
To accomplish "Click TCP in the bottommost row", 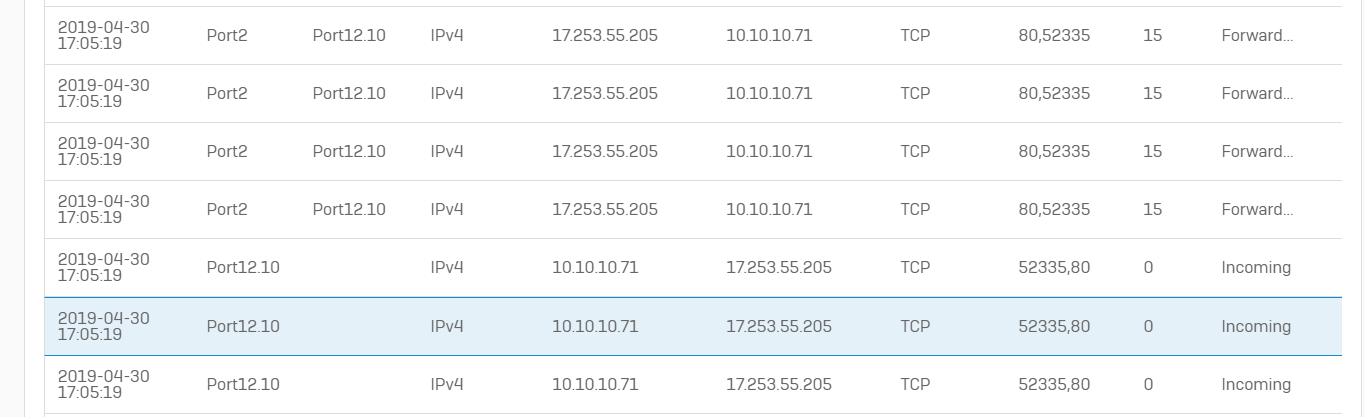I will tap(915, 384).
